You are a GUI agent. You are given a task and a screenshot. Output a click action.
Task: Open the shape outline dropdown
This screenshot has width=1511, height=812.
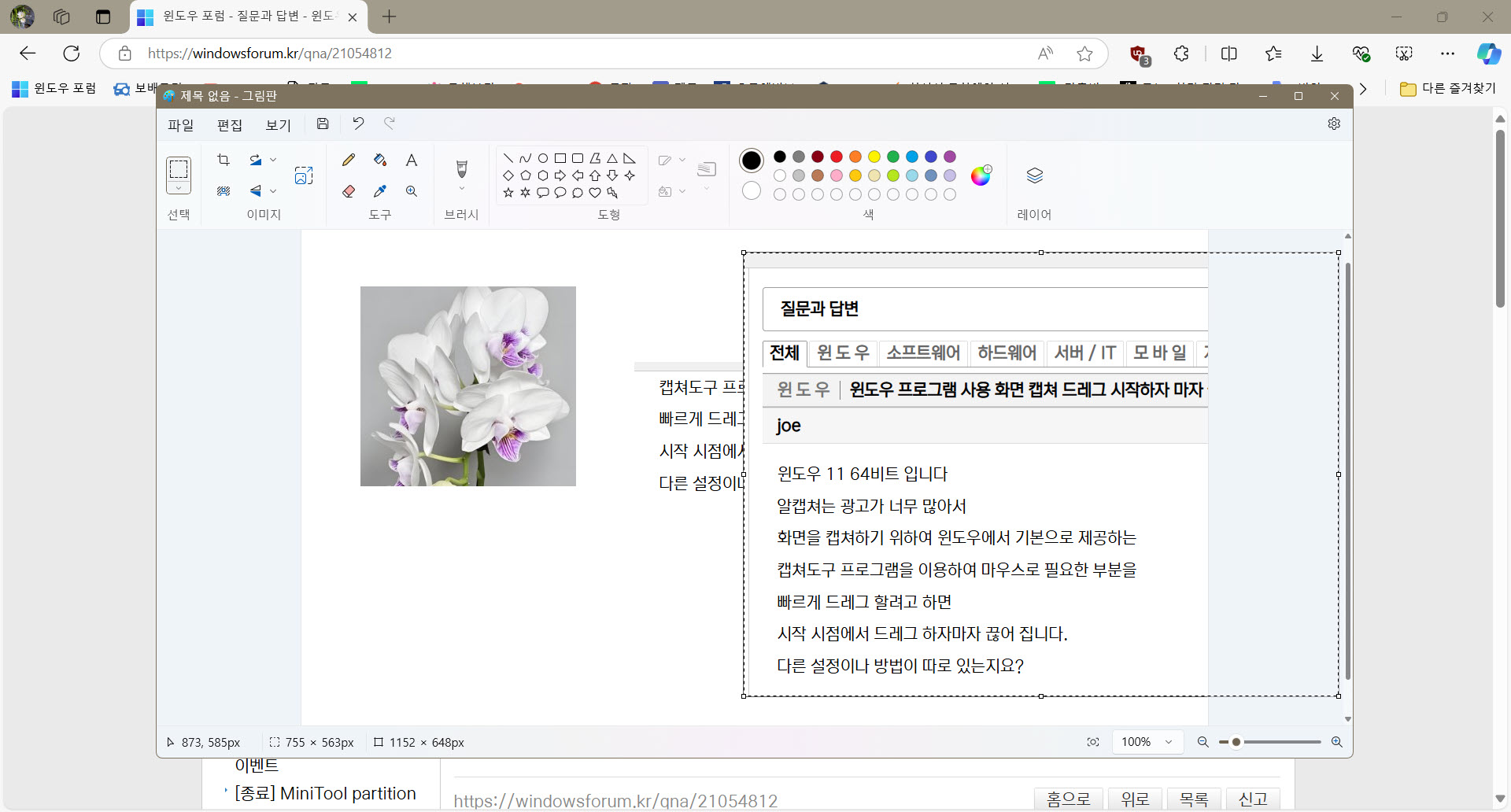[672, 161]
